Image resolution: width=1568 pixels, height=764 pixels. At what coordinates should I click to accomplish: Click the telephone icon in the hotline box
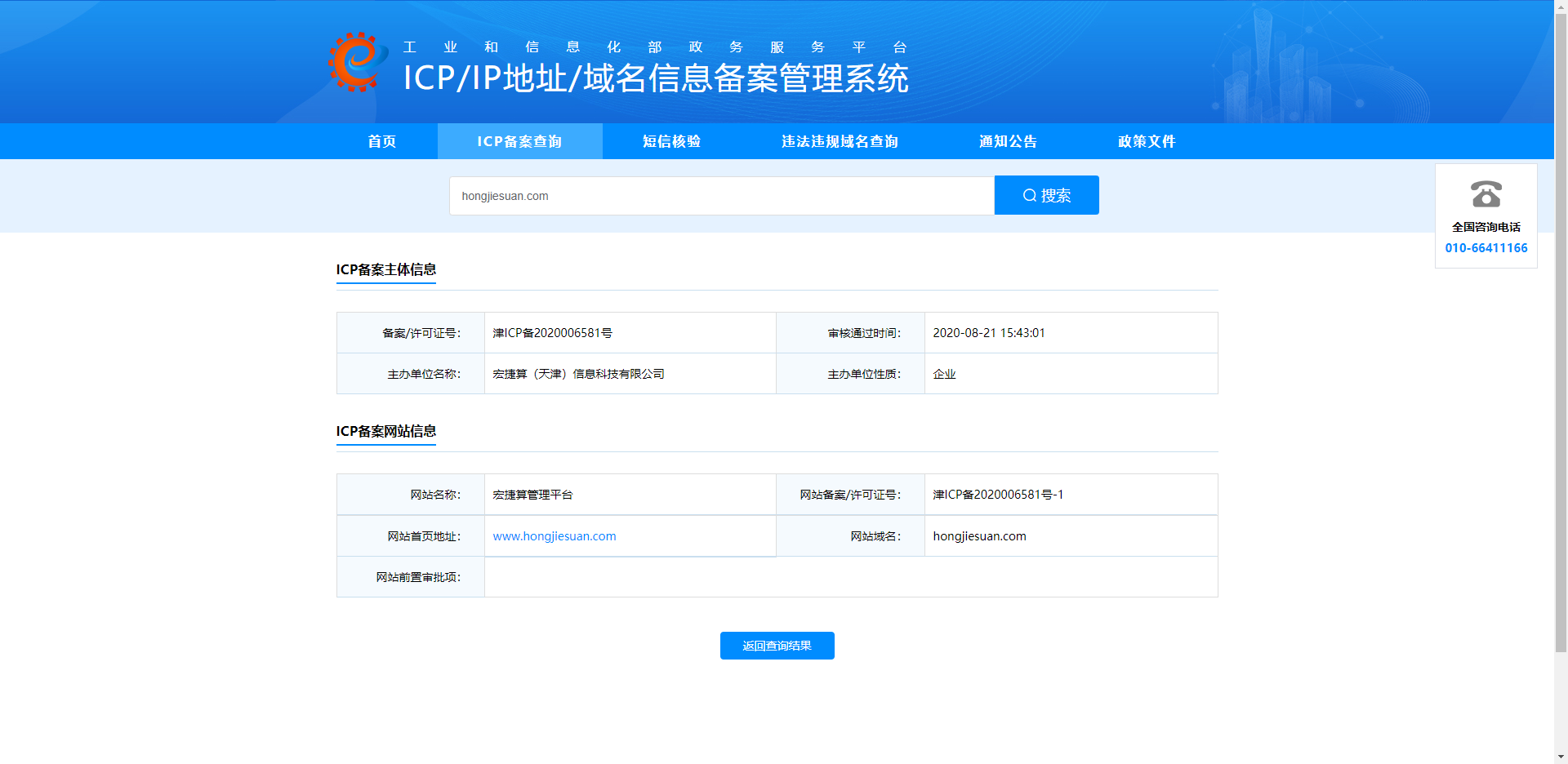click(1486, 194)
